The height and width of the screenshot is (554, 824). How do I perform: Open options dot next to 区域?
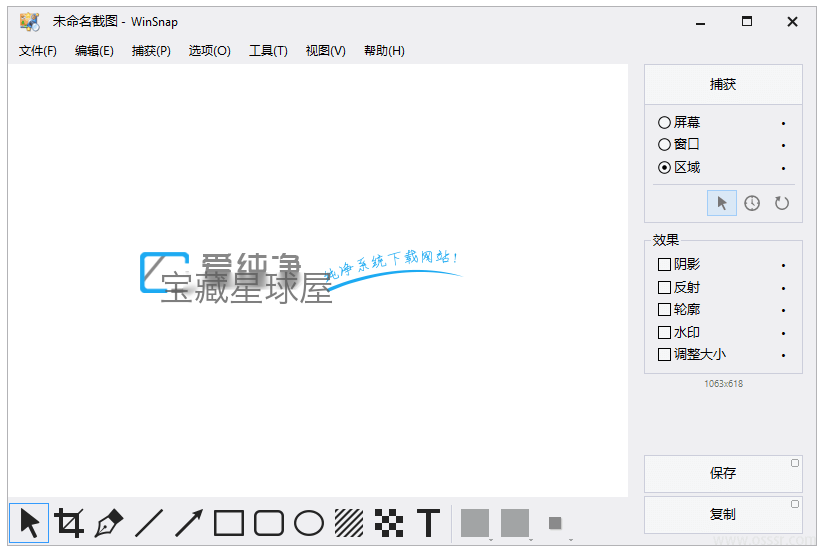[784, 168]
